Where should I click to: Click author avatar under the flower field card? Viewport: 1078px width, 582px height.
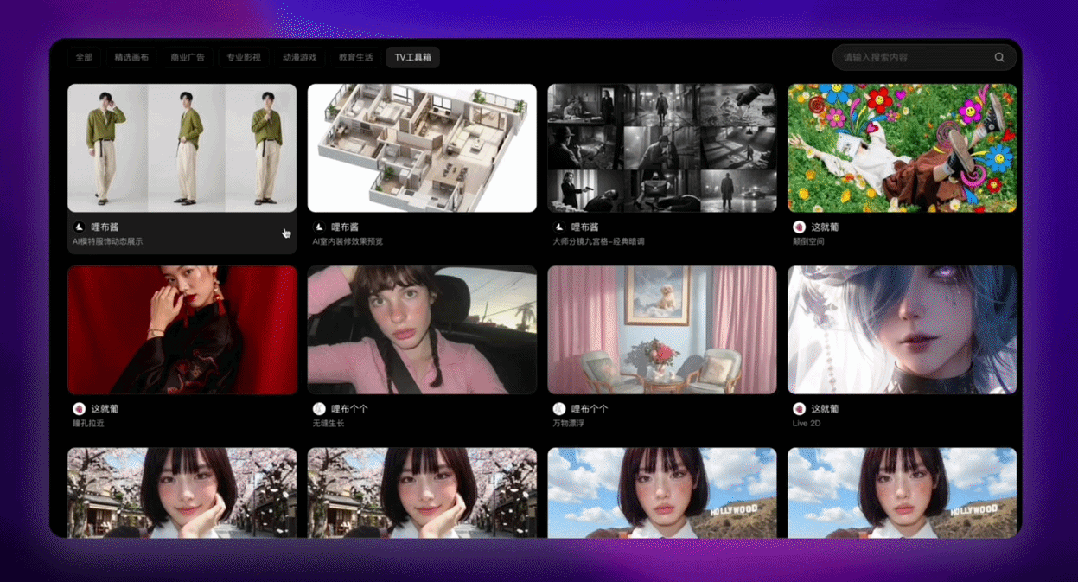[x=799, y=227]
